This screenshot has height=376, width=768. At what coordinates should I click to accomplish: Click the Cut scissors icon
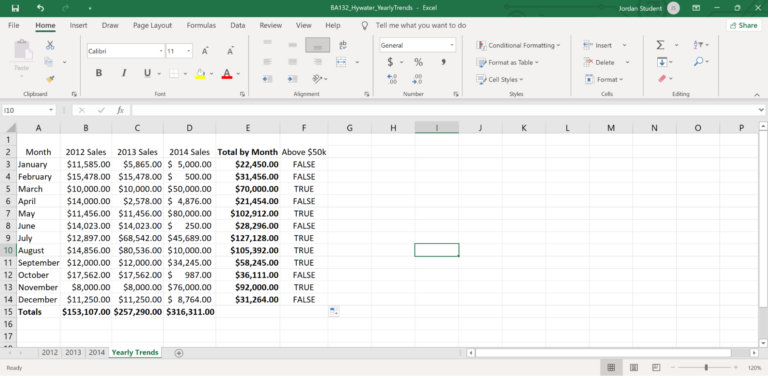tap(50, 46)
